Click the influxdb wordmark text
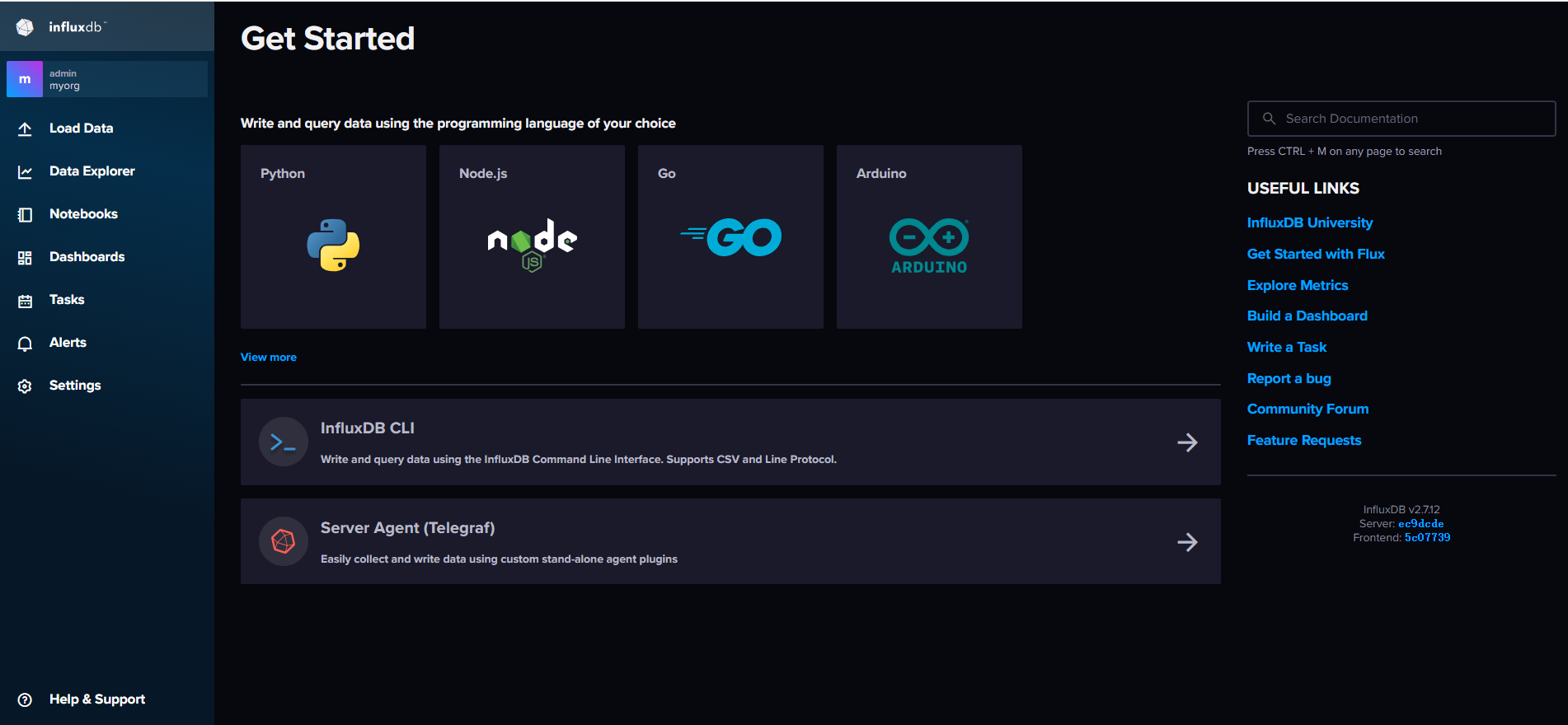Screen dimensions: 1568x725 point(77,27)
